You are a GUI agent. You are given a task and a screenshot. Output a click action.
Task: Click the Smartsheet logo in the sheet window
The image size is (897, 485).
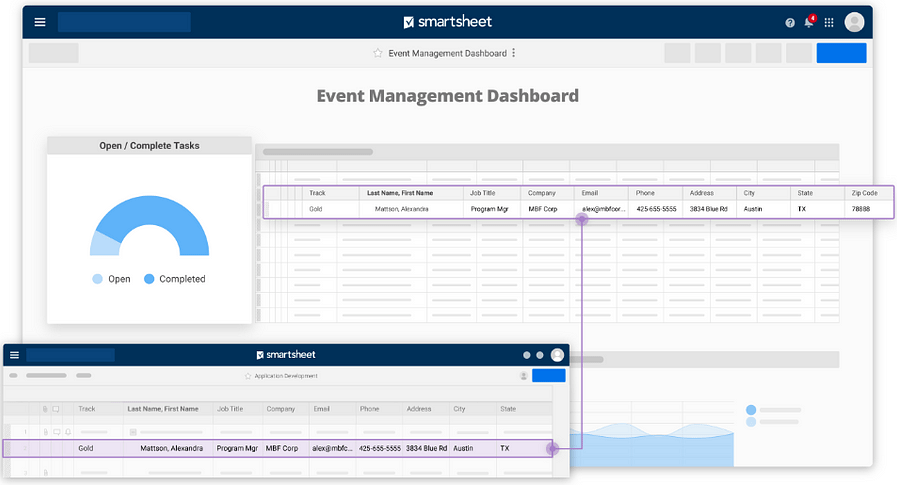[286, 355]
